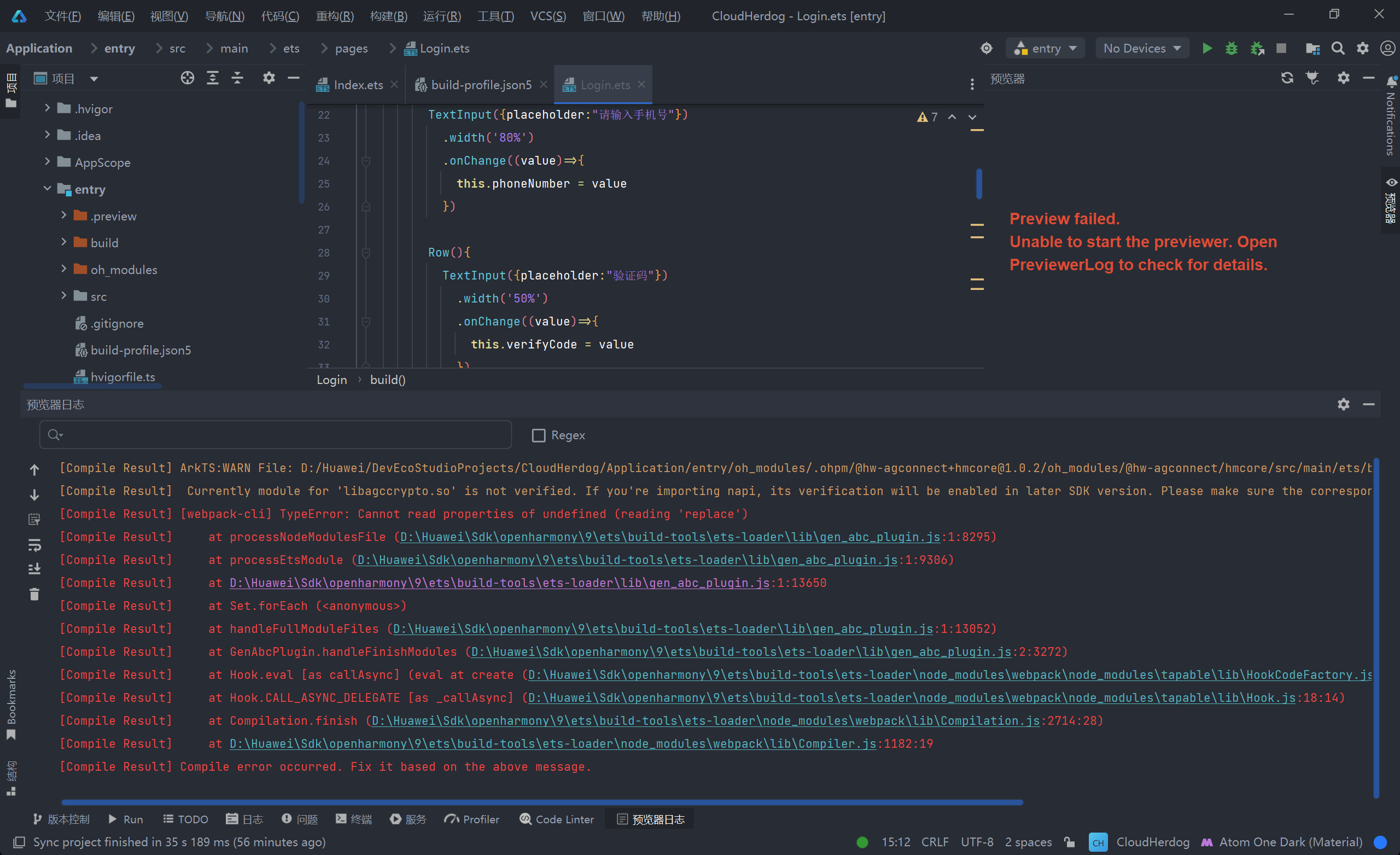Open previewer inspector icon
This screenshot has width=1400, height=855.
[x=1312, y=78]
